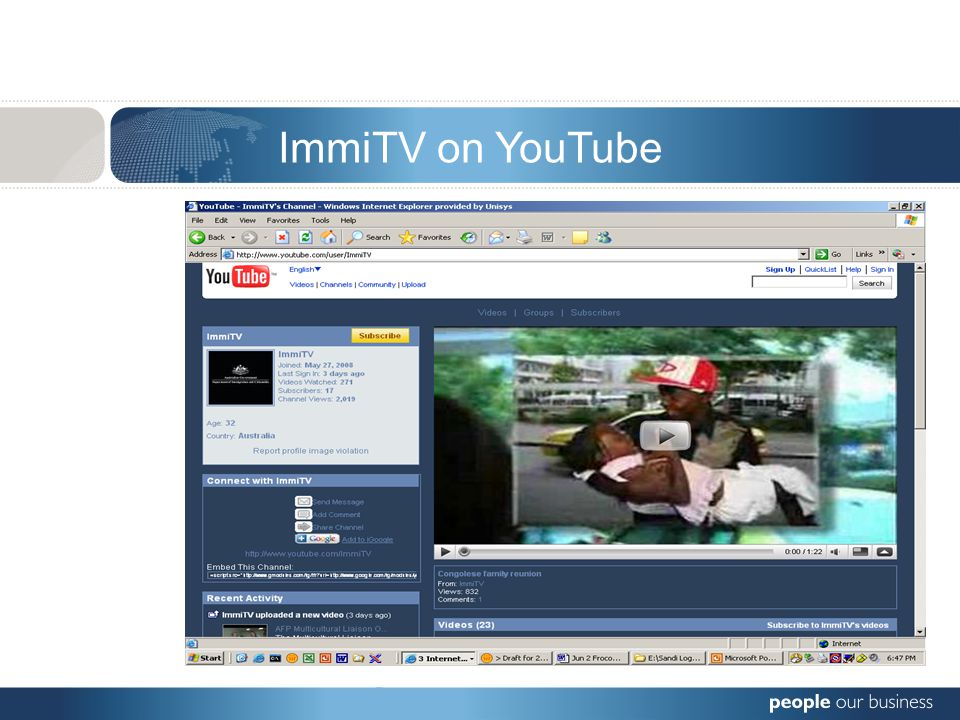Open the Community navigation link
This screenshot has width=960, height=720.
(x=377, y=285)
